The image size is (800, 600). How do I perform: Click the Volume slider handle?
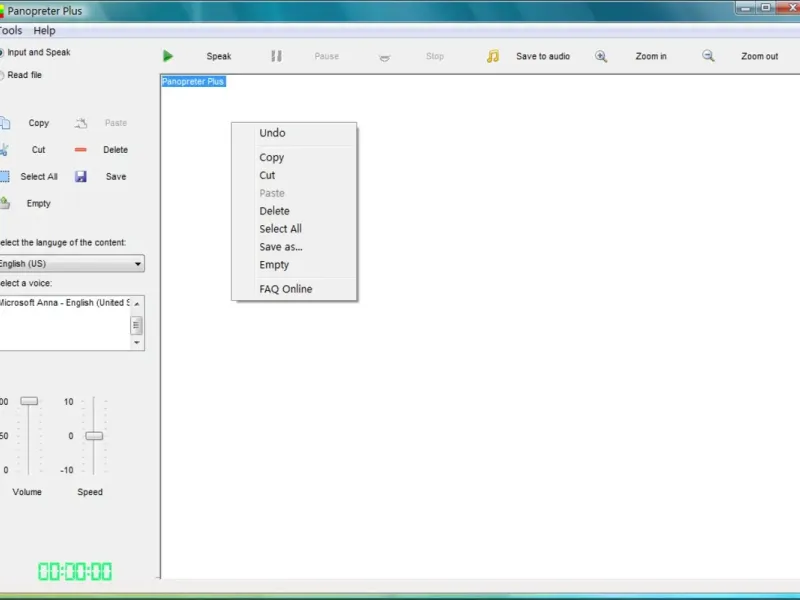point(29,401)
